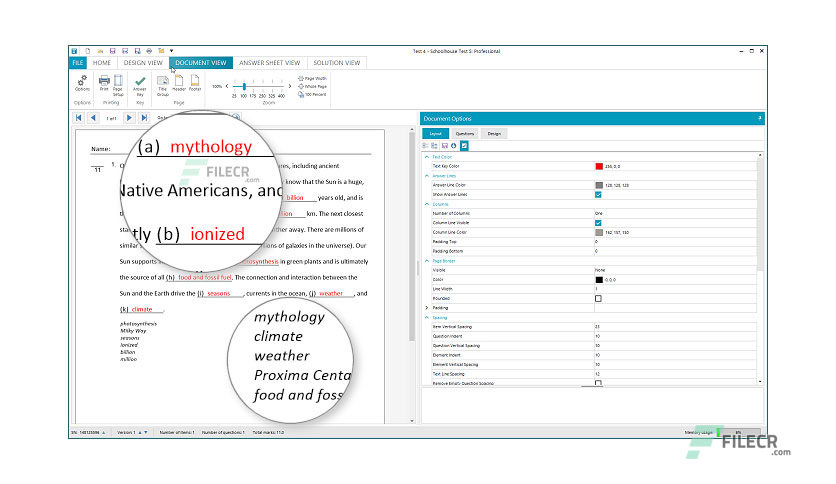
Task: Click the red Test Key Color swatch
Action: 599,166
